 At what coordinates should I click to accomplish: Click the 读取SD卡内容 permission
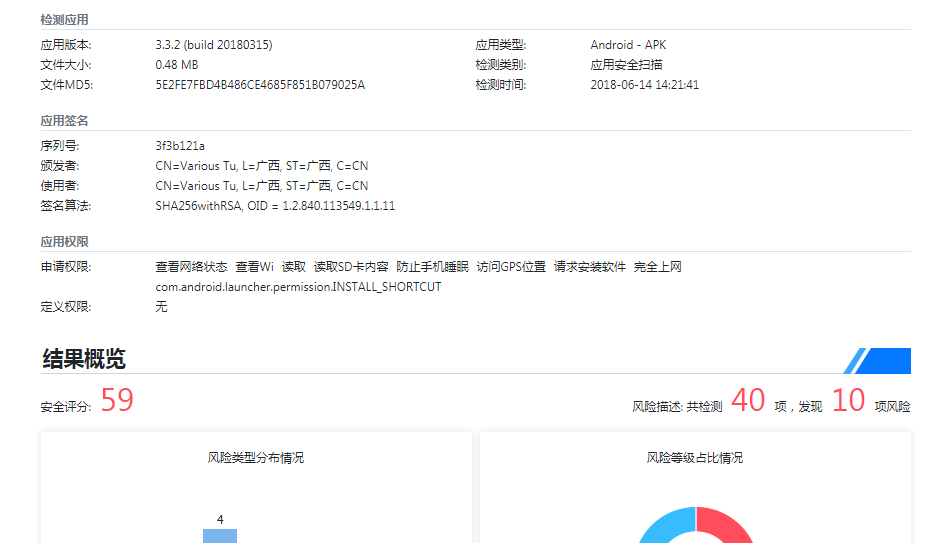[x=351, y=266]
